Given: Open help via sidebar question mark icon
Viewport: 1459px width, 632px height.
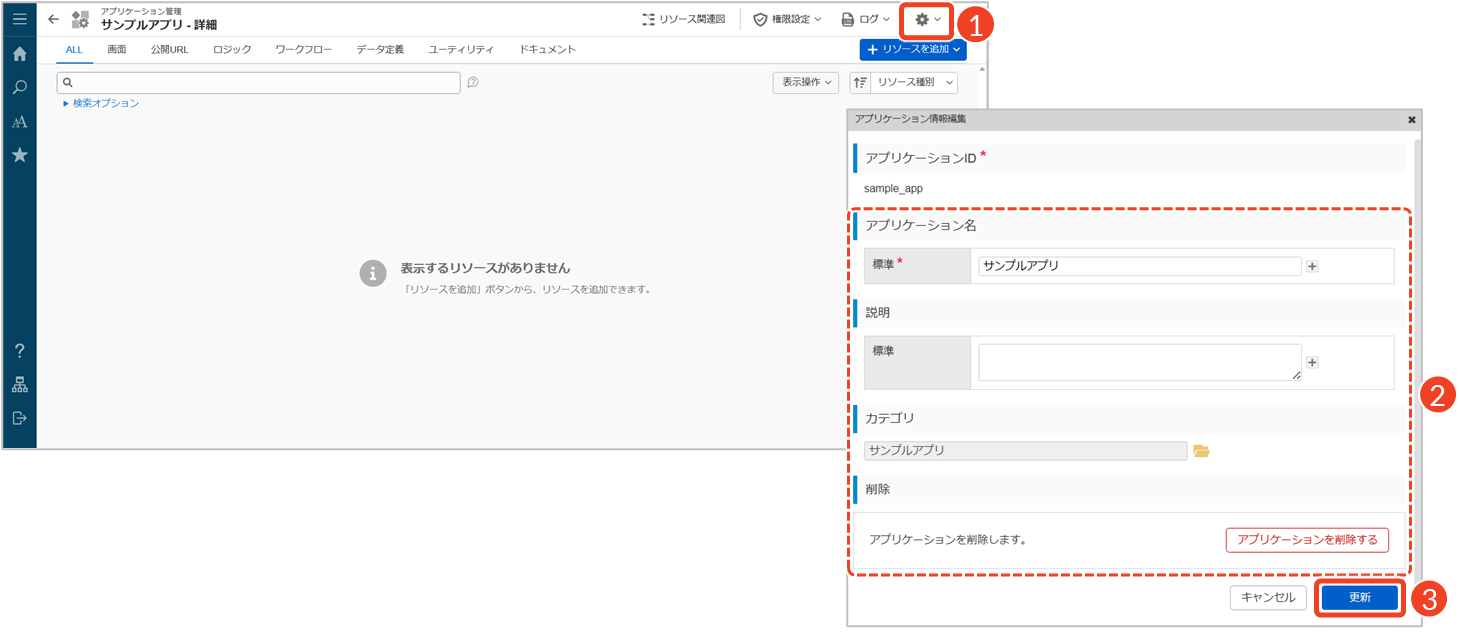Looking at the screenshot, I should (19, 351).
